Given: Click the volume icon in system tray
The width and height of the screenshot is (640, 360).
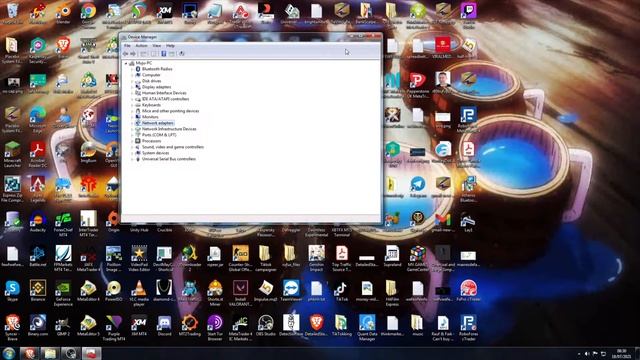Looking at the screenshot, I should coord(587,354).
